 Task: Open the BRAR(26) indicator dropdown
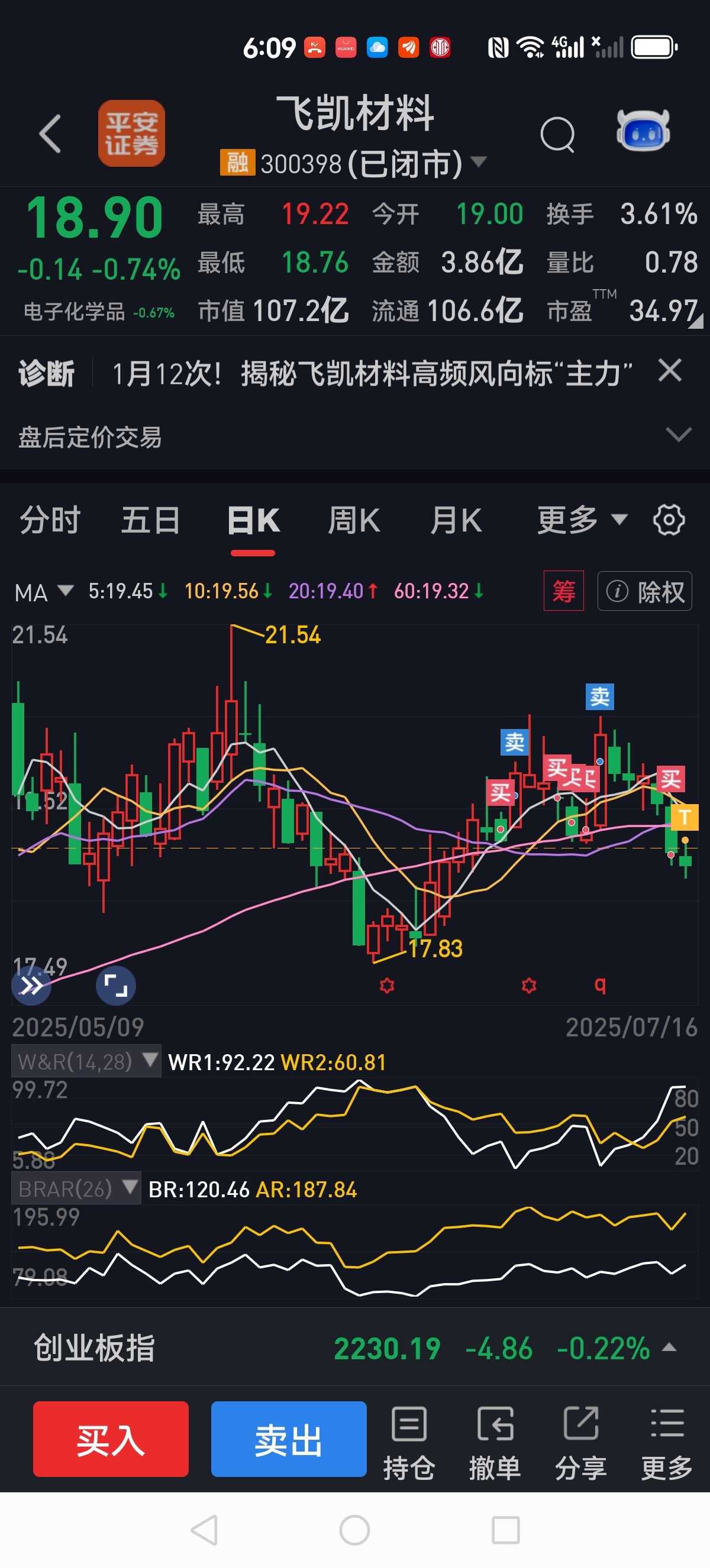[x=76, y=1188]
